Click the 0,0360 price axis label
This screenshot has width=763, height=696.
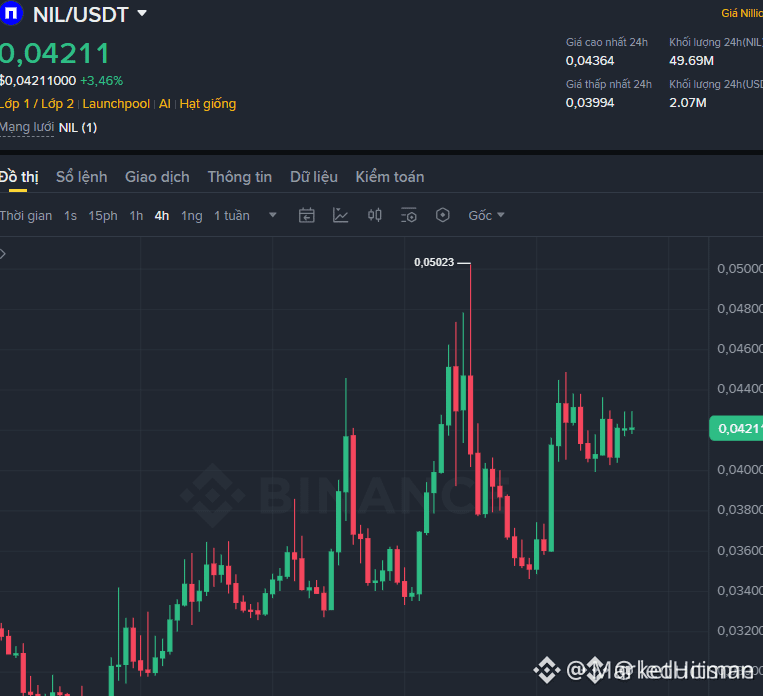click(740, 550)
